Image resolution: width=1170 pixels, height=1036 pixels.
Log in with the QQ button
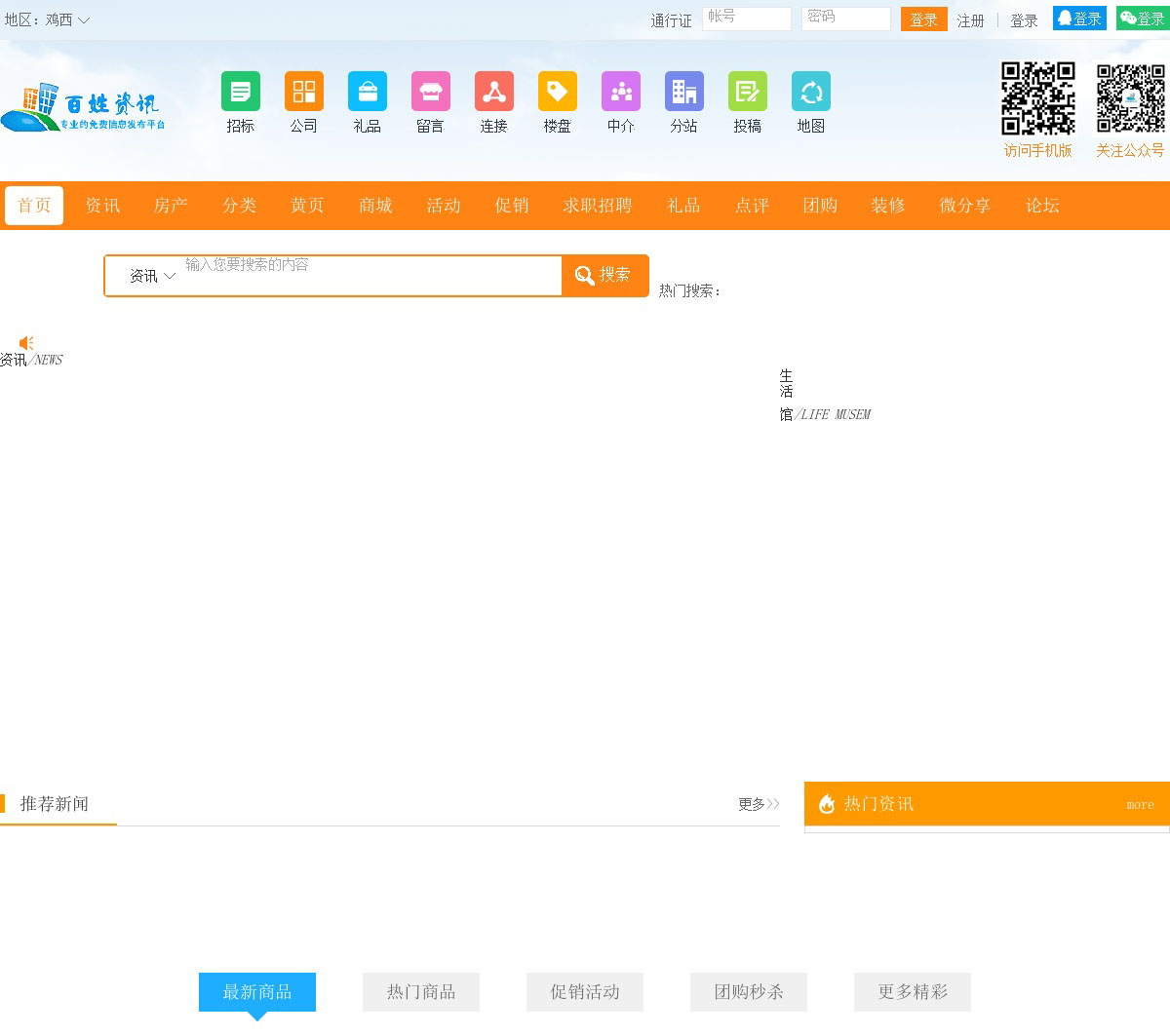1079,19
